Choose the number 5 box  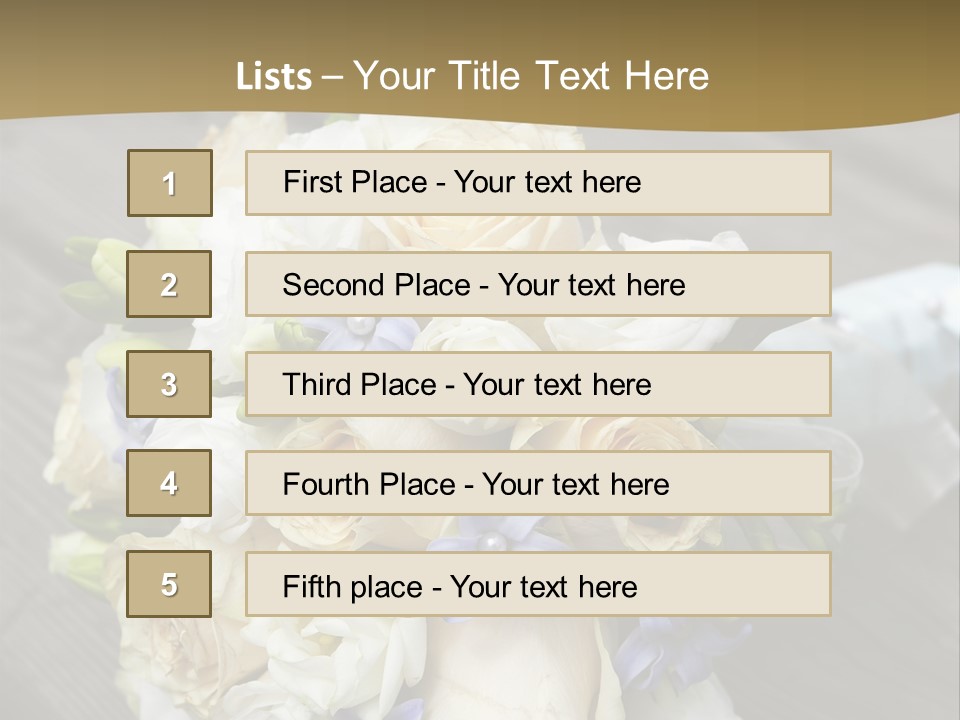point(169,584)
